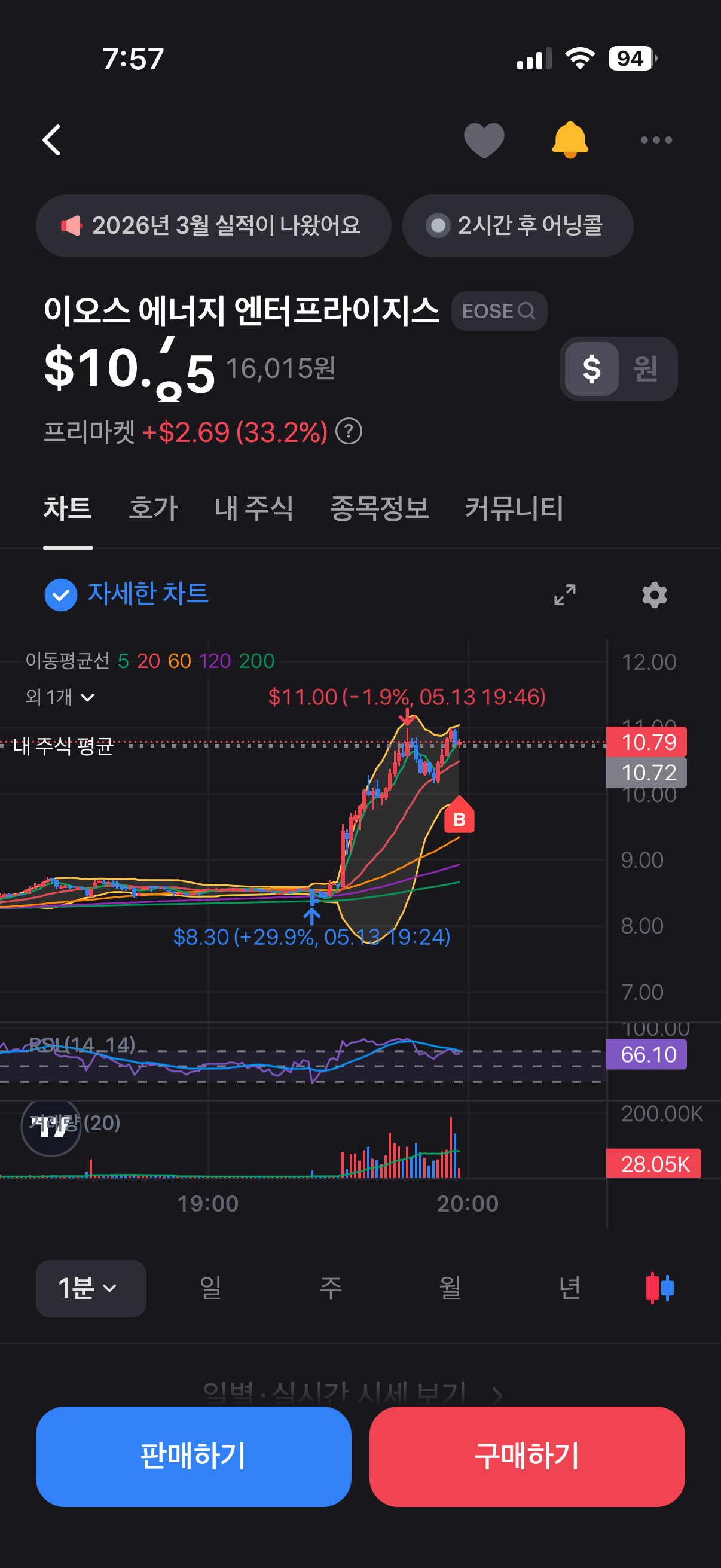Add stock to favorites with heart icon
Screen dimensions: 721x1568
coord(484,140)
